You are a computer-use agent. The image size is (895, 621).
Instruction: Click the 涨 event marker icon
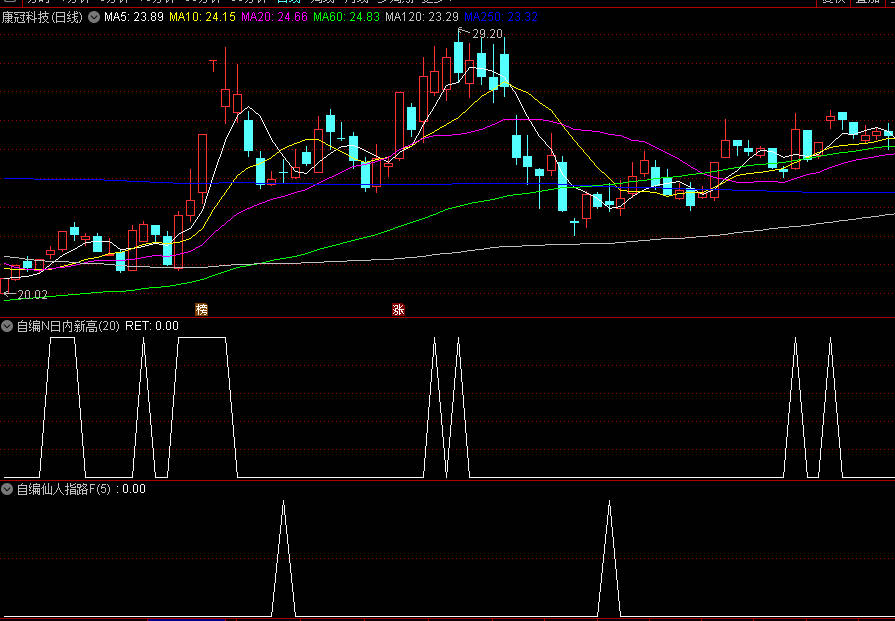(x=398, y=310)
